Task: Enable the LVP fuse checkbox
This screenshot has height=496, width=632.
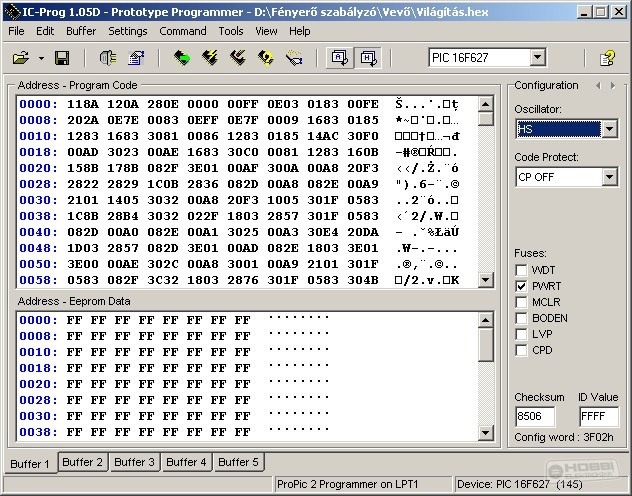Action: [x=521, y=334]
